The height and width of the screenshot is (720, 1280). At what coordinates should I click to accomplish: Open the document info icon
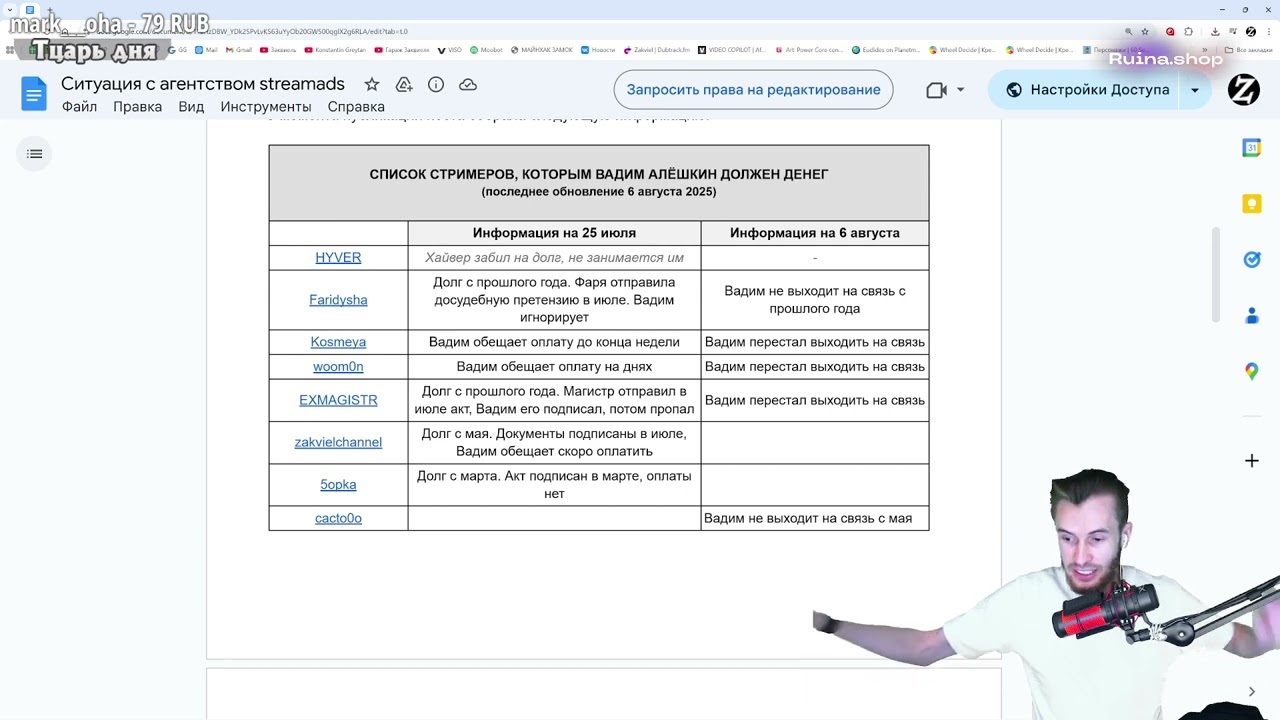click(x=436, y=85)
